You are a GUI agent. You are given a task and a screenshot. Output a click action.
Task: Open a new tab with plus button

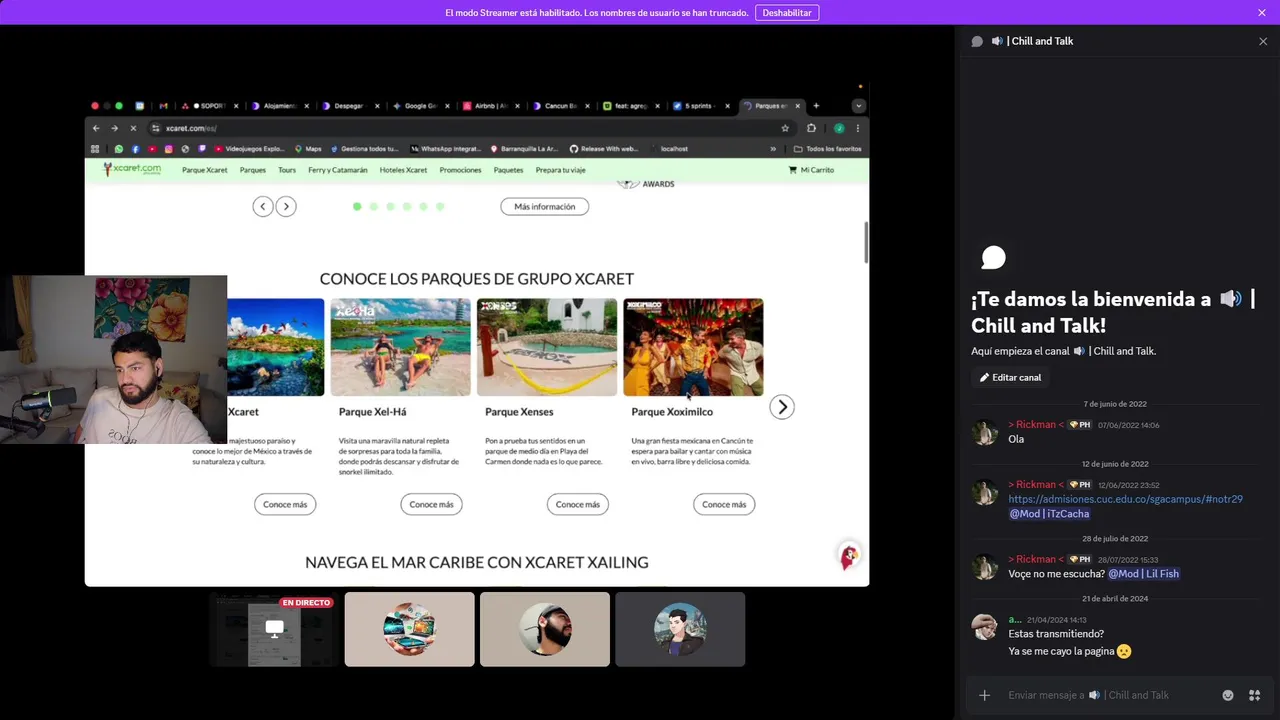[816, 106]
